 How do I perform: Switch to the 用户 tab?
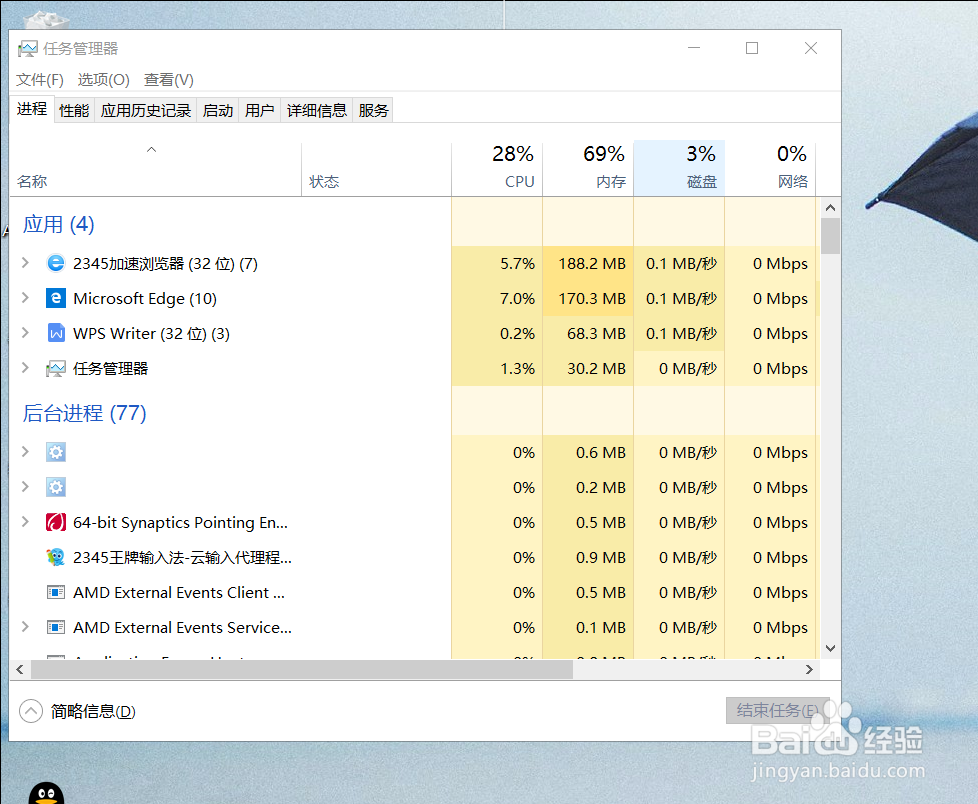point(259,110)
